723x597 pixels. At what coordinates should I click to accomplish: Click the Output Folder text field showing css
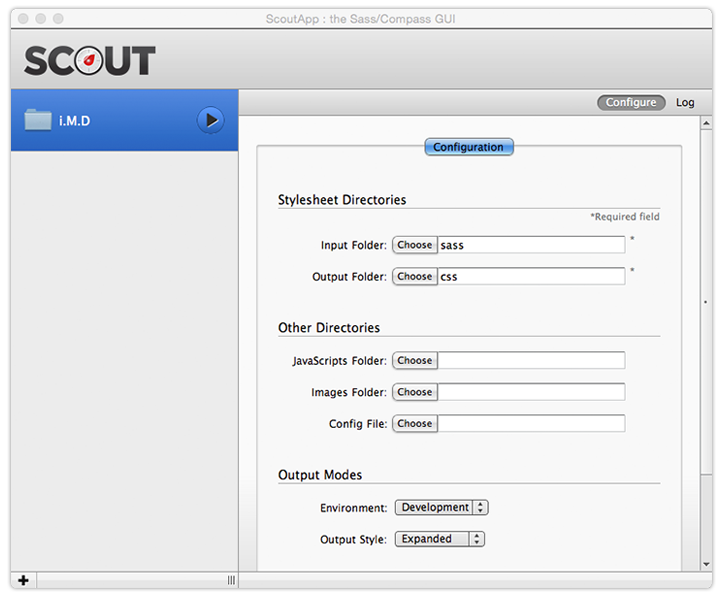(x=531, y=276)
